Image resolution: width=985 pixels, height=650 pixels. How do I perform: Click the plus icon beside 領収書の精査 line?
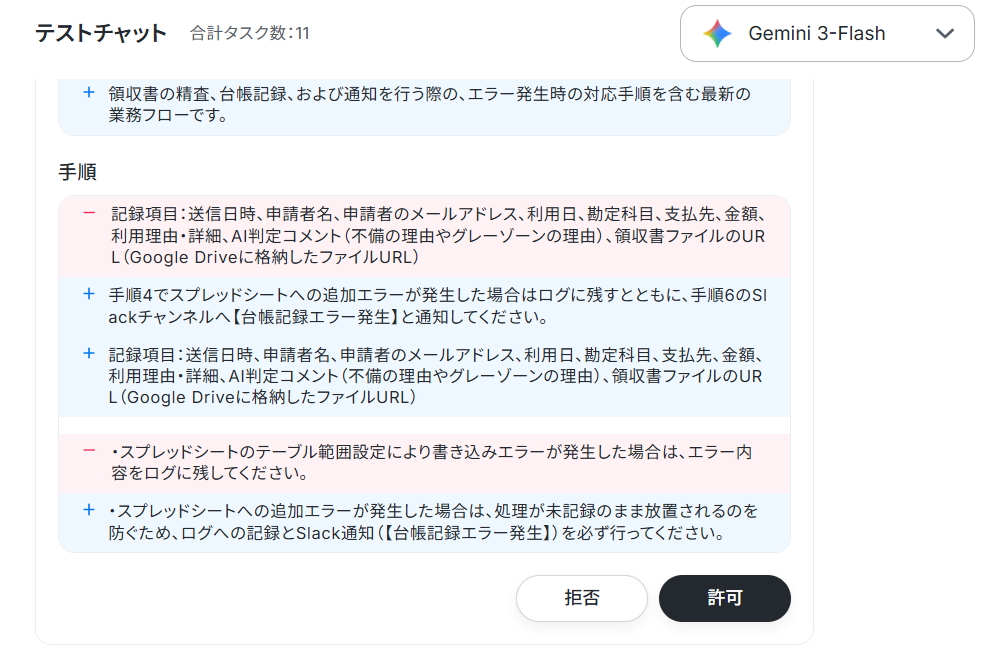[89, 93]
